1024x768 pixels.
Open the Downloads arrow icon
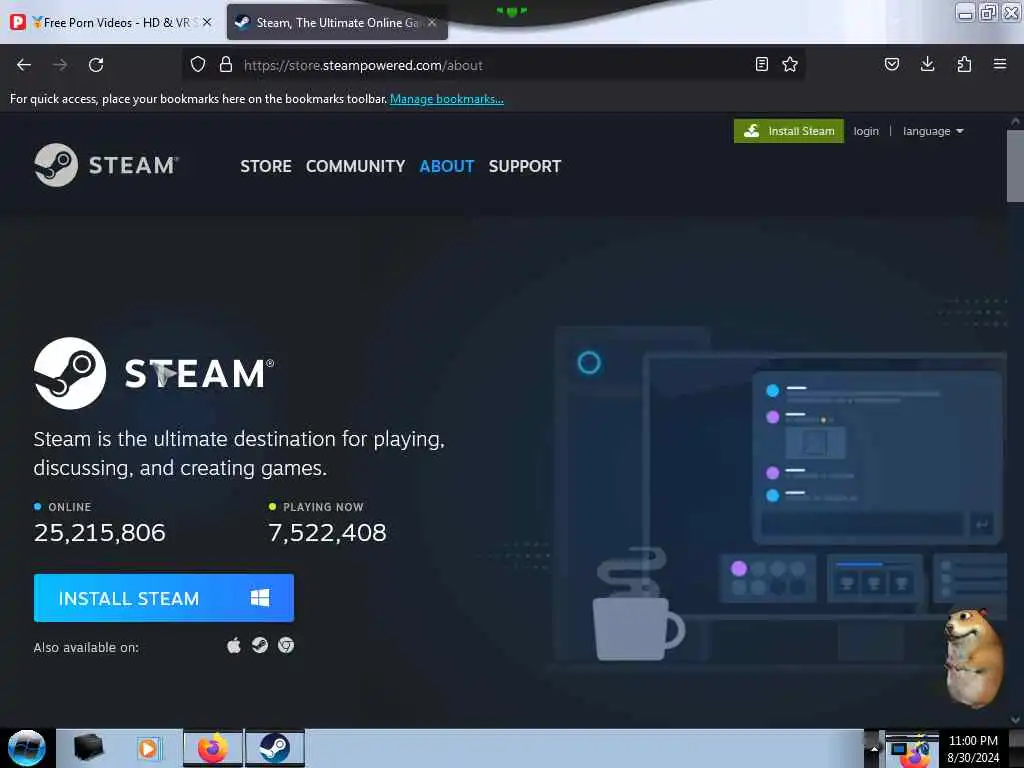pyautogui.click(x=927, y=64)
